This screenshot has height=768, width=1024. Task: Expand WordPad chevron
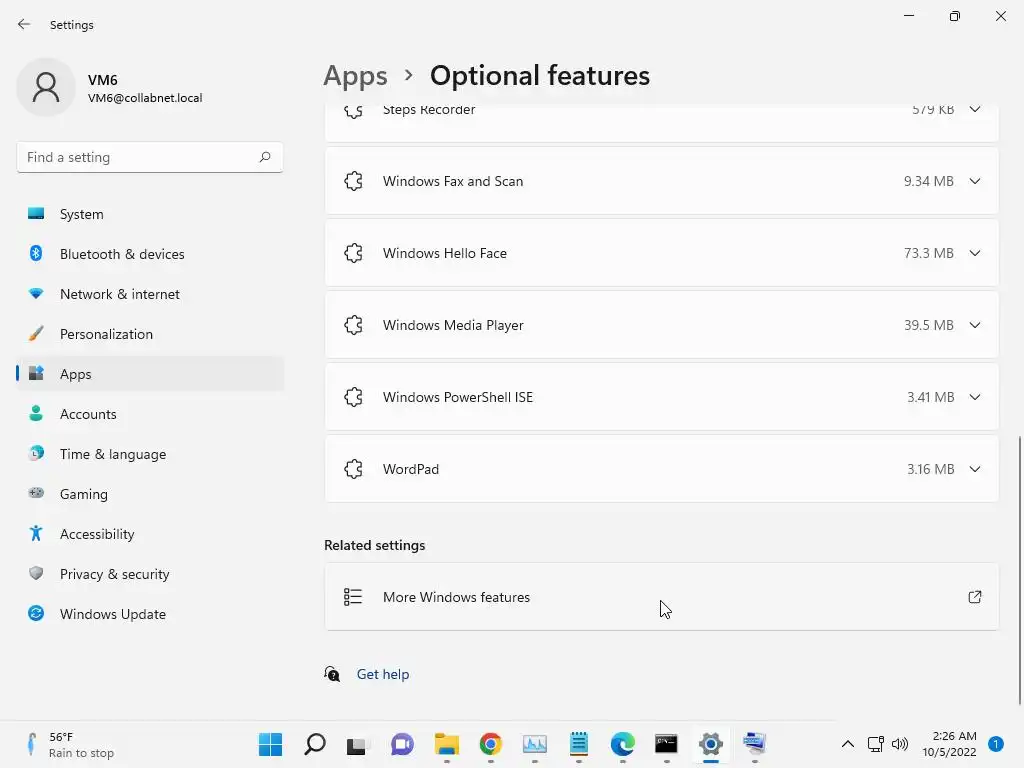[x=974, y=469]
